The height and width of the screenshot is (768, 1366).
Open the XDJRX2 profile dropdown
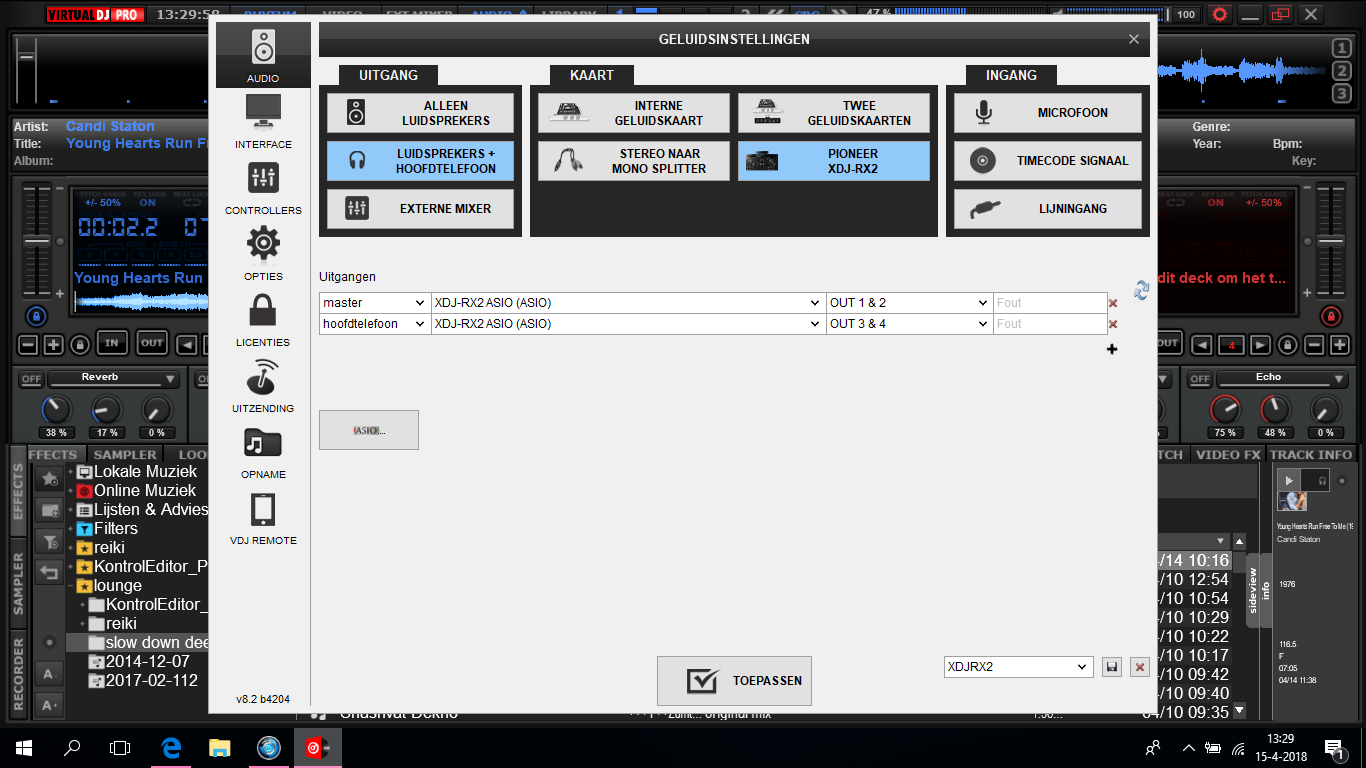pyautogui.click(x=1018, y=667)
